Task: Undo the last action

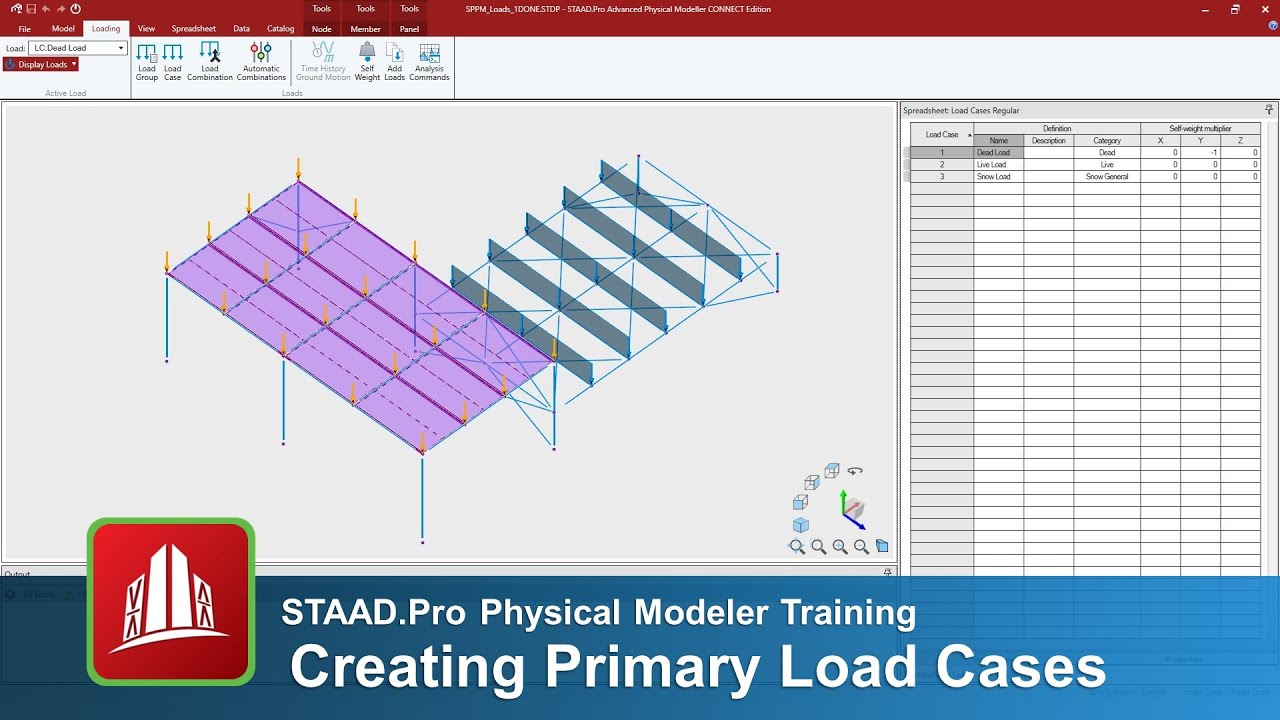Action: pos(46,9)
